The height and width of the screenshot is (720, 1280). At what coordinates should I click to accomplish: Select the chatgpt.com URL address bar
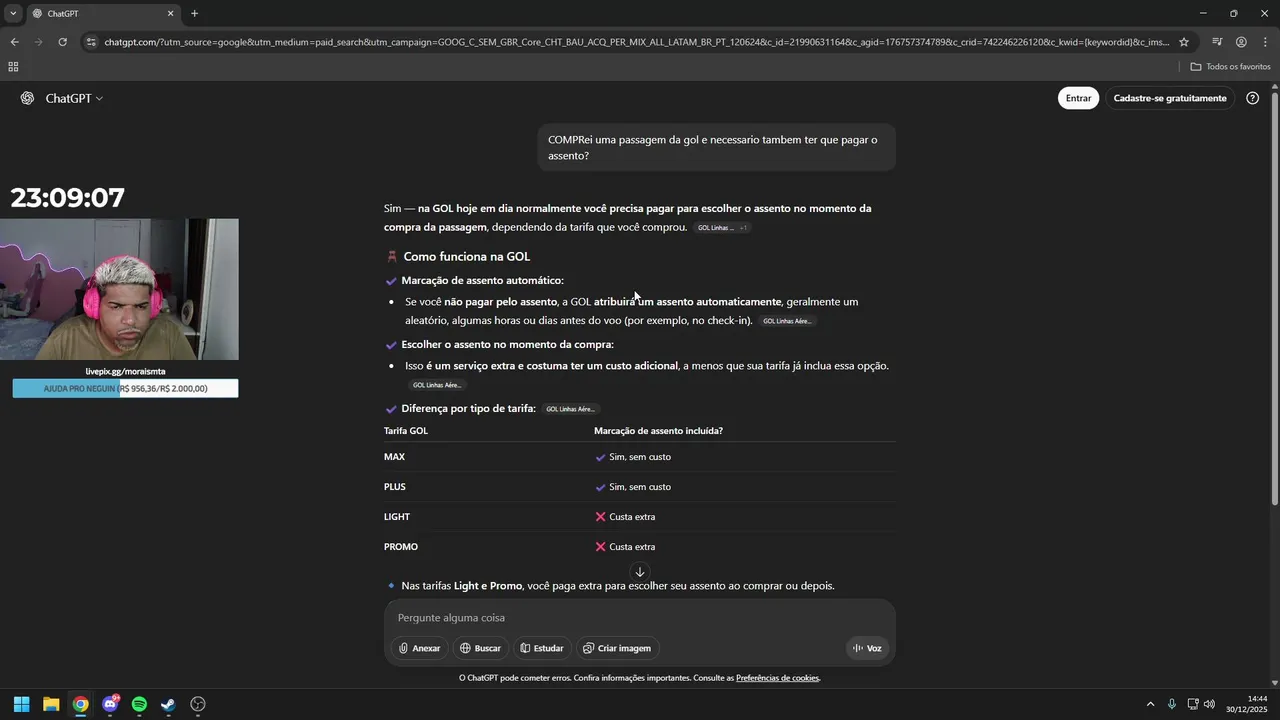point(636,42)
